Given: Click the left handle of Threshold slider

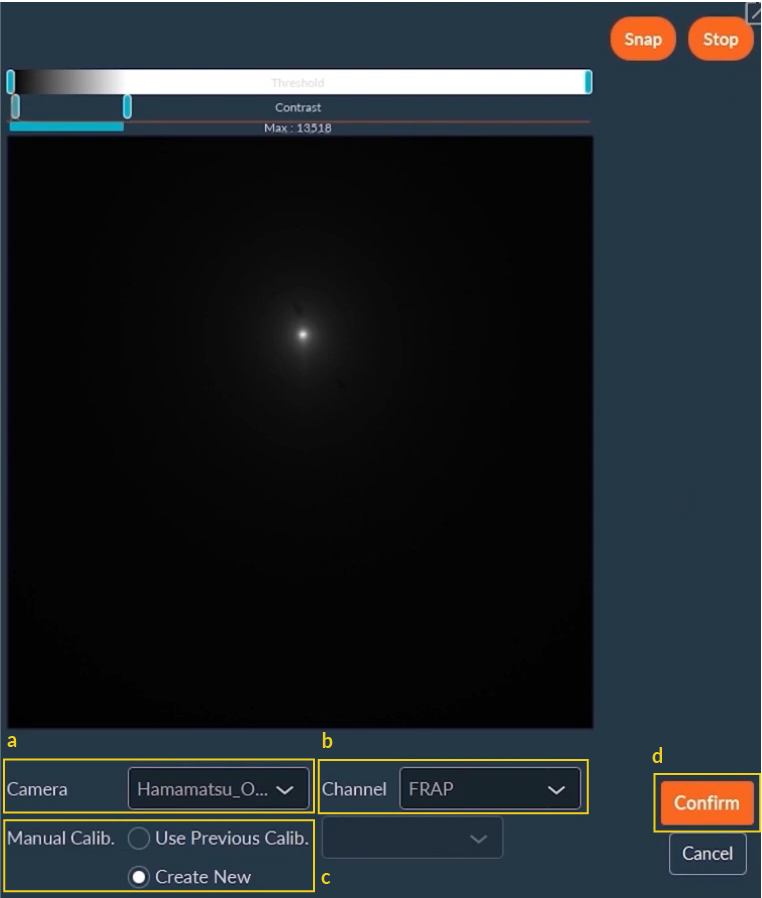Looking at the screenshot, I should point(11,82).
